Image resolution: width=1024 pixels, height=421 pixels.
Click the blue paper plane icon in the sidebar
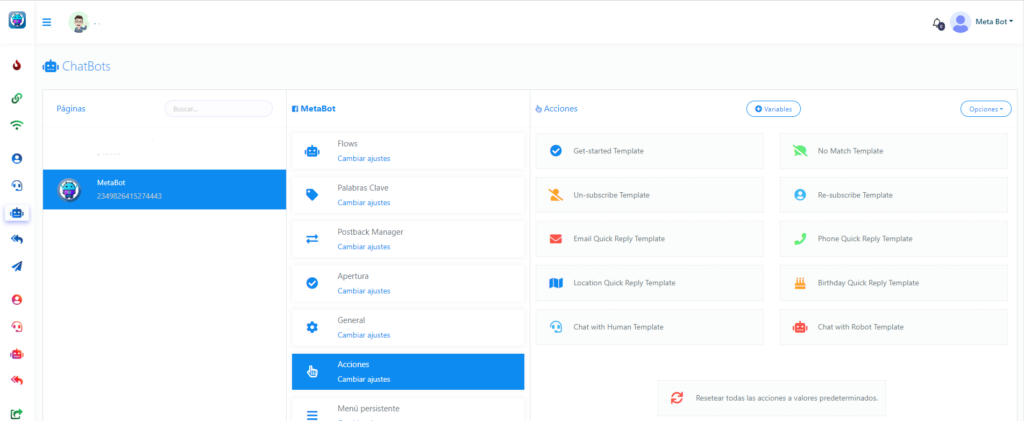tap(17, 266)
